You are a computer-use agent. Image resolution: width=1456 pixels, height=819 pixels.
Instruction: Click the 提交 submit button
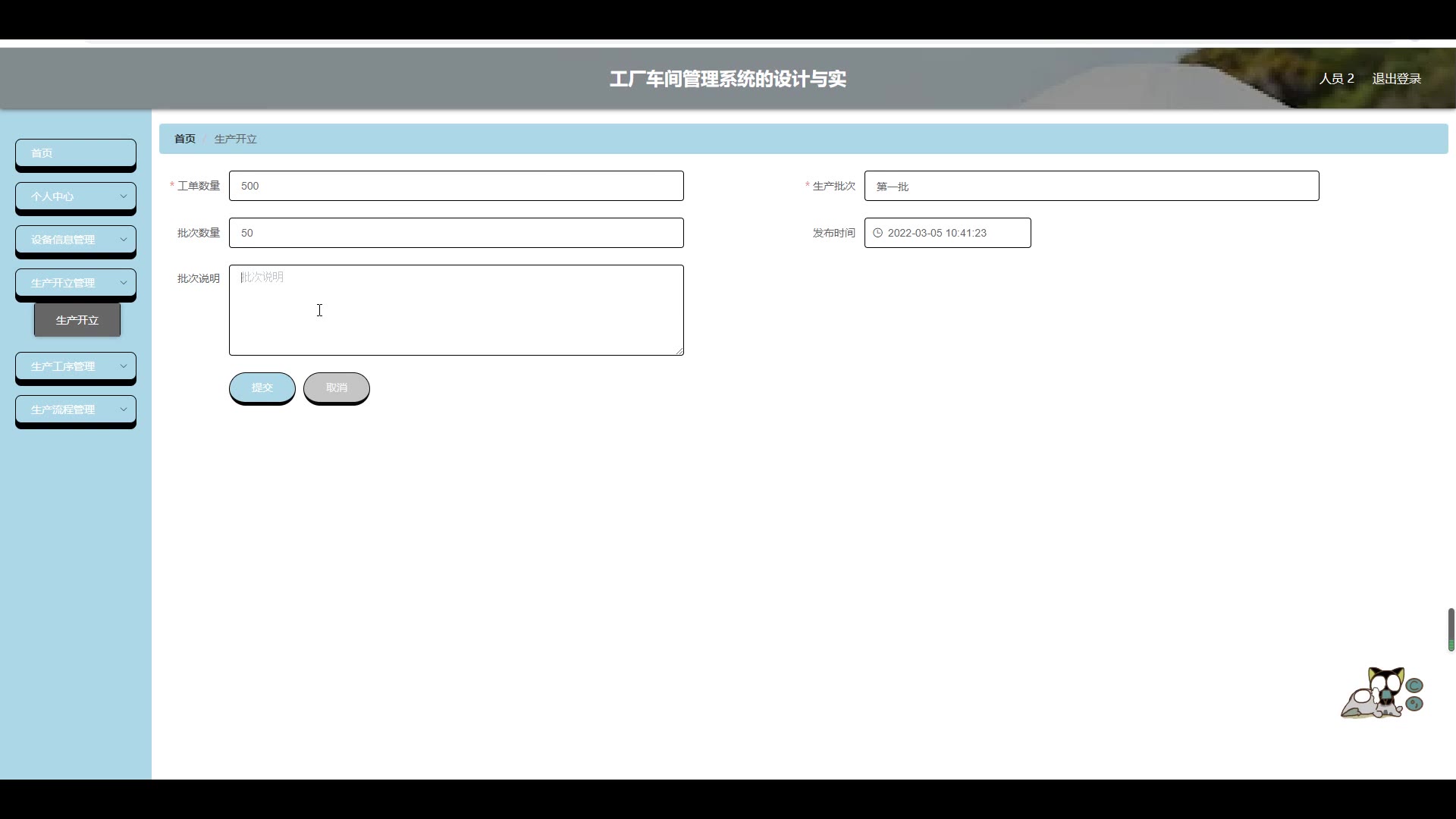[x=262, y=388]
